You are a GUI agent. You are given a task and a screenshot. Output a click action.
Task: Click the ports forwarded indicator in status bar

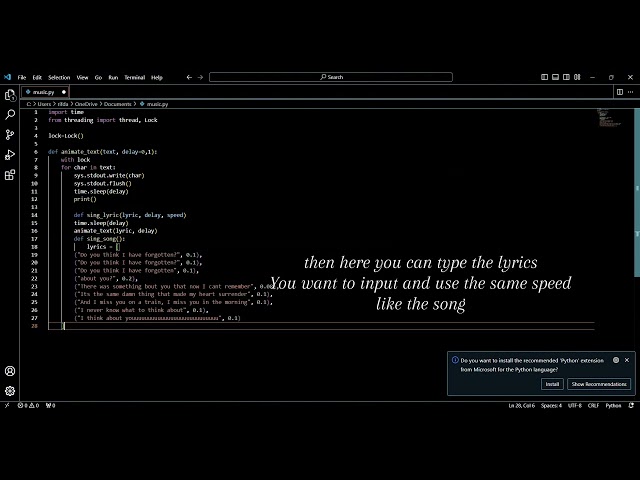coord(51,405)
